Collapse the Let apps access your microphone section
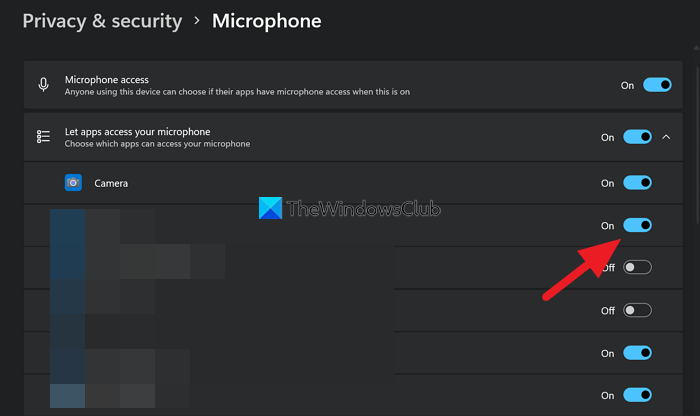The height and width of the screenshot is (416, 700). point(667,137)
